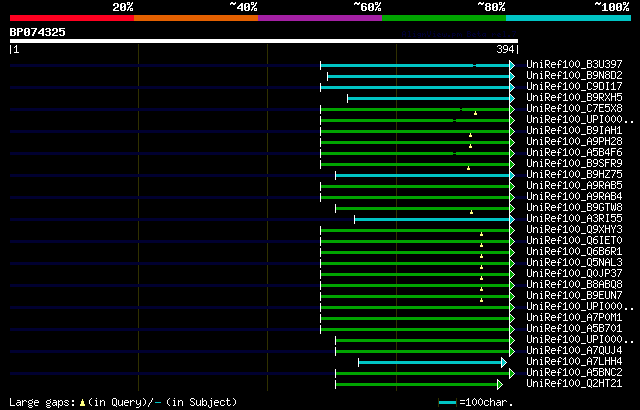Click the green alignment bar for UniRef100_A7P0M1
The height and width of the screenshot is (410, 640).
pyautogui.click(x=415, y=319)
